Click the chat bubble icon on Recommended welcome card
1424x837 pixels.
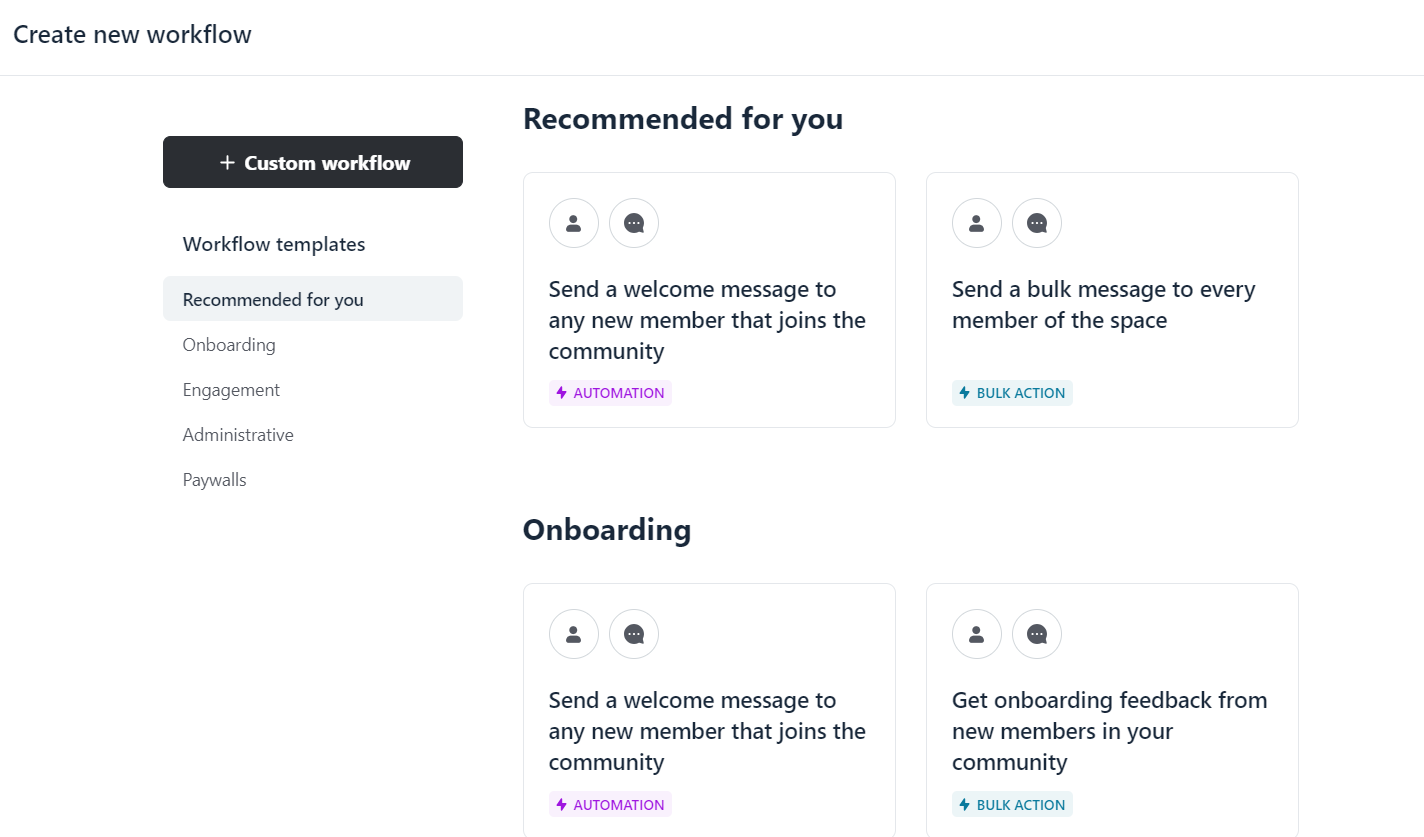click(x=634, y=223)
